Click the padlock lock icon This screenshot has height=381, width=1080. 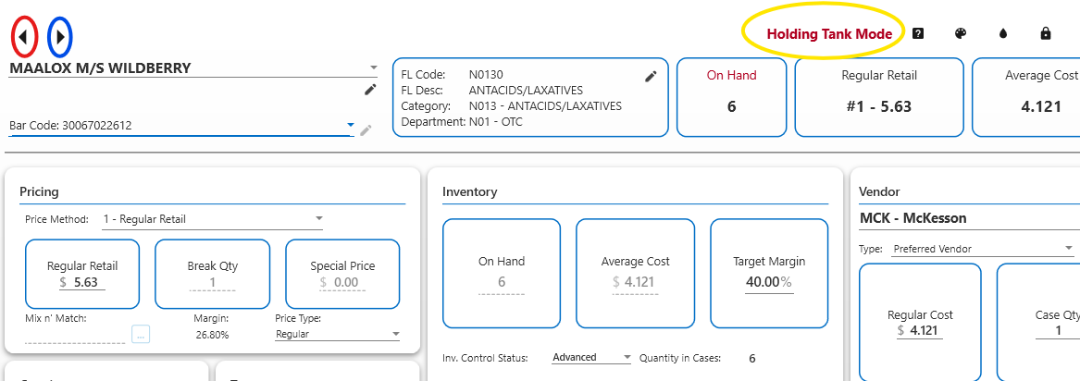click(x=1045, y=33)
